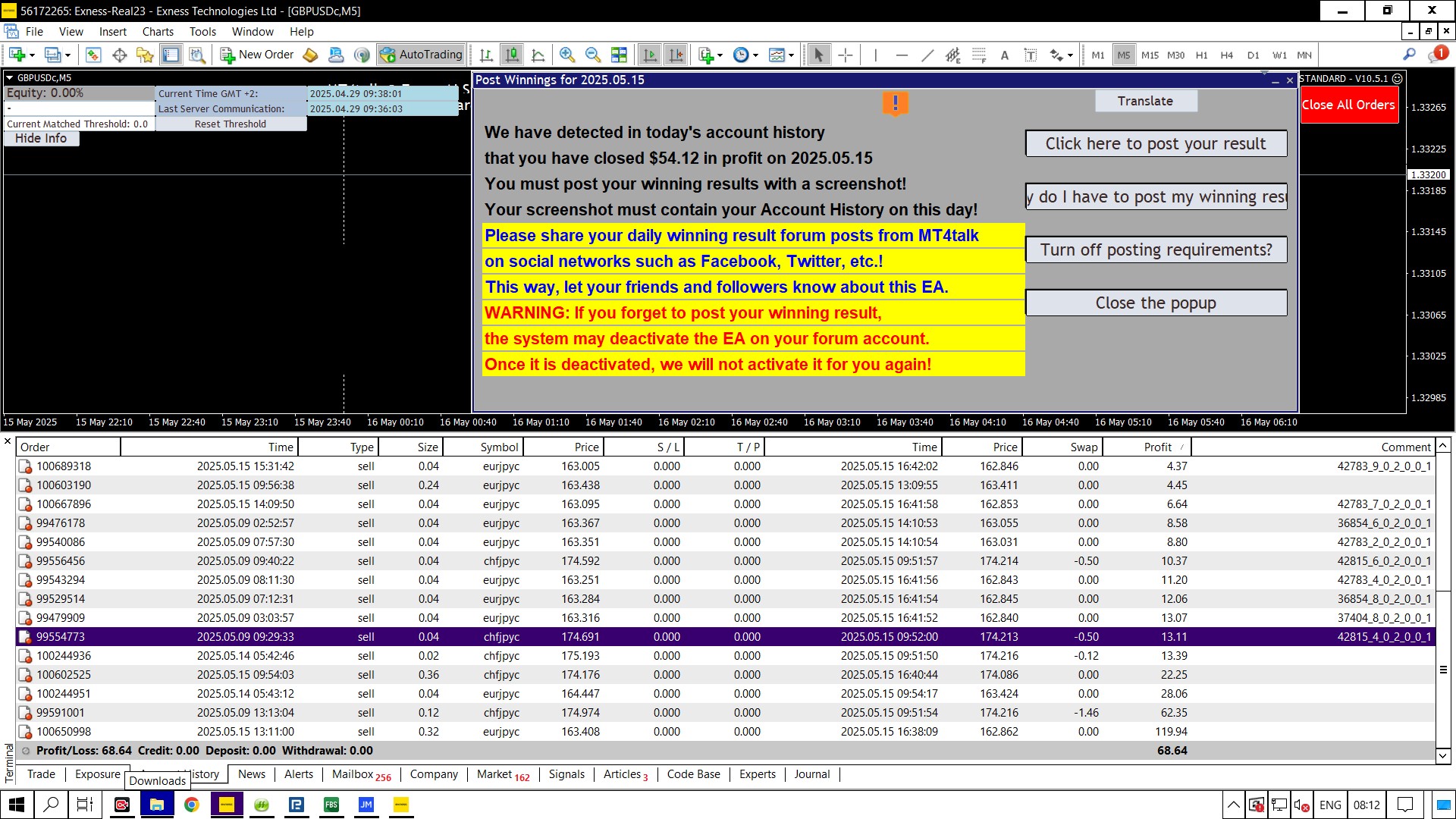Switch to the Experts terminal tab
Screen dimensions: 1456x819
click(x=757, y=774)
